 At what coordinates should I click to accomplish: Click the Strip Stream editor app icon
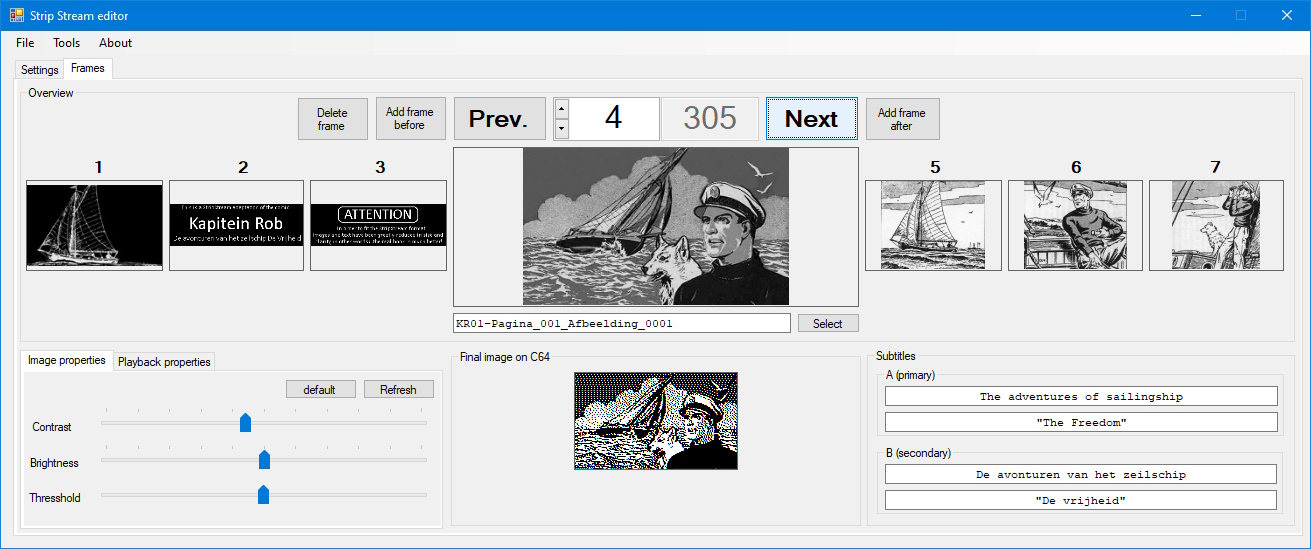(17, 15)
